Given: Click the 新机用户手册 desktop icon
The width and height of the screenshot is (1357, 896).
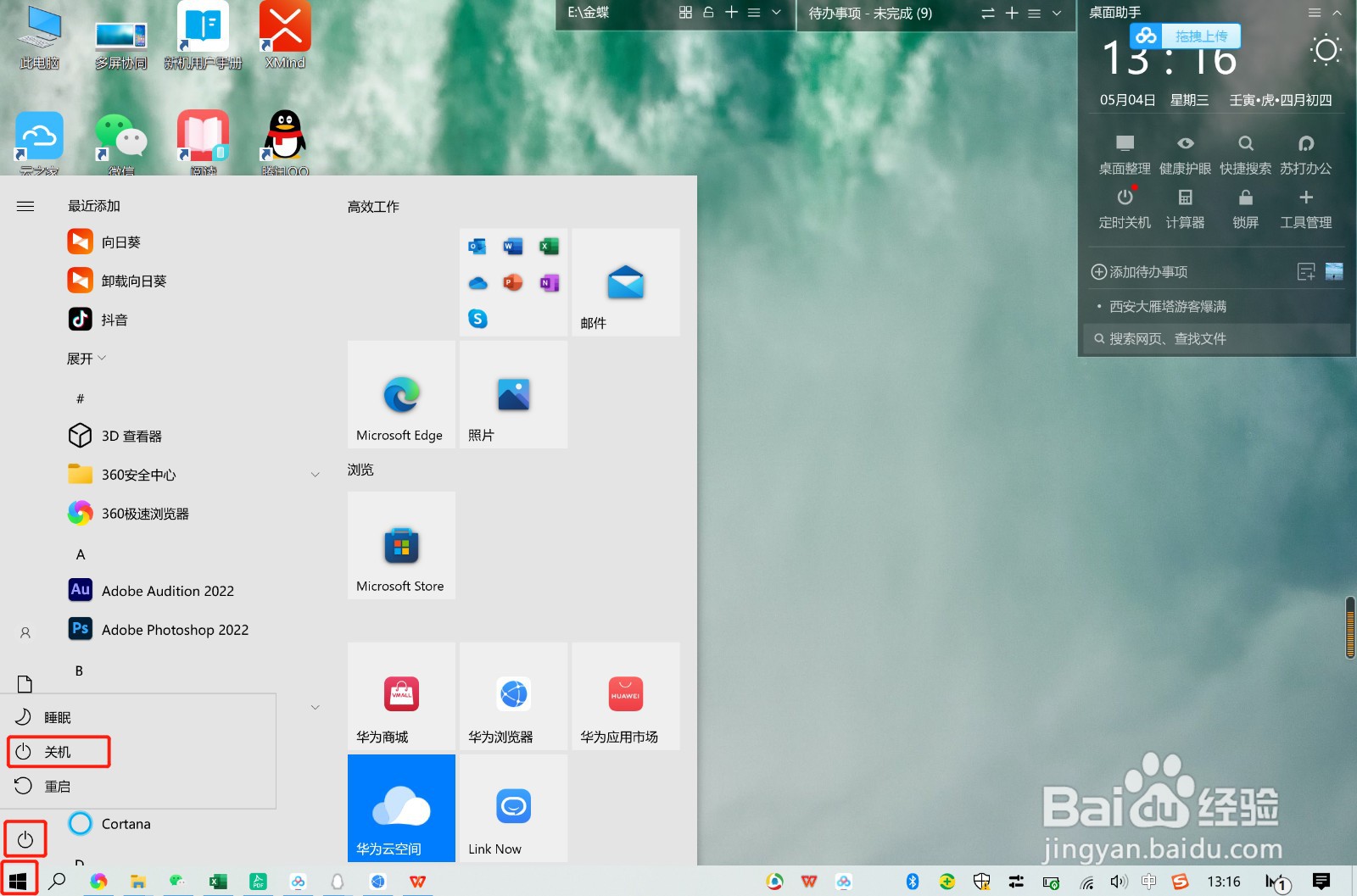Looking at the screenshot, I should [x=203, y=36].
